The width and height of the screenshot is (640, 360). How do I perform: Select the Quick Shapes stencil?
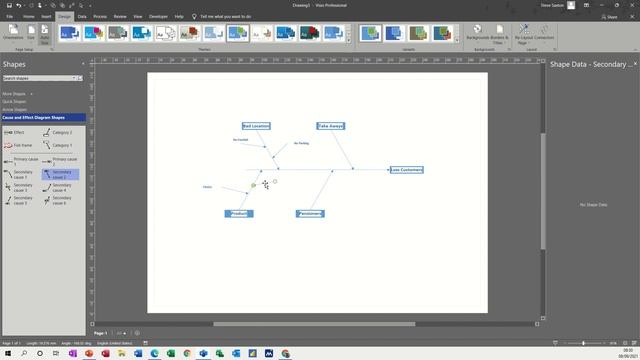click(x=14, y=102)
